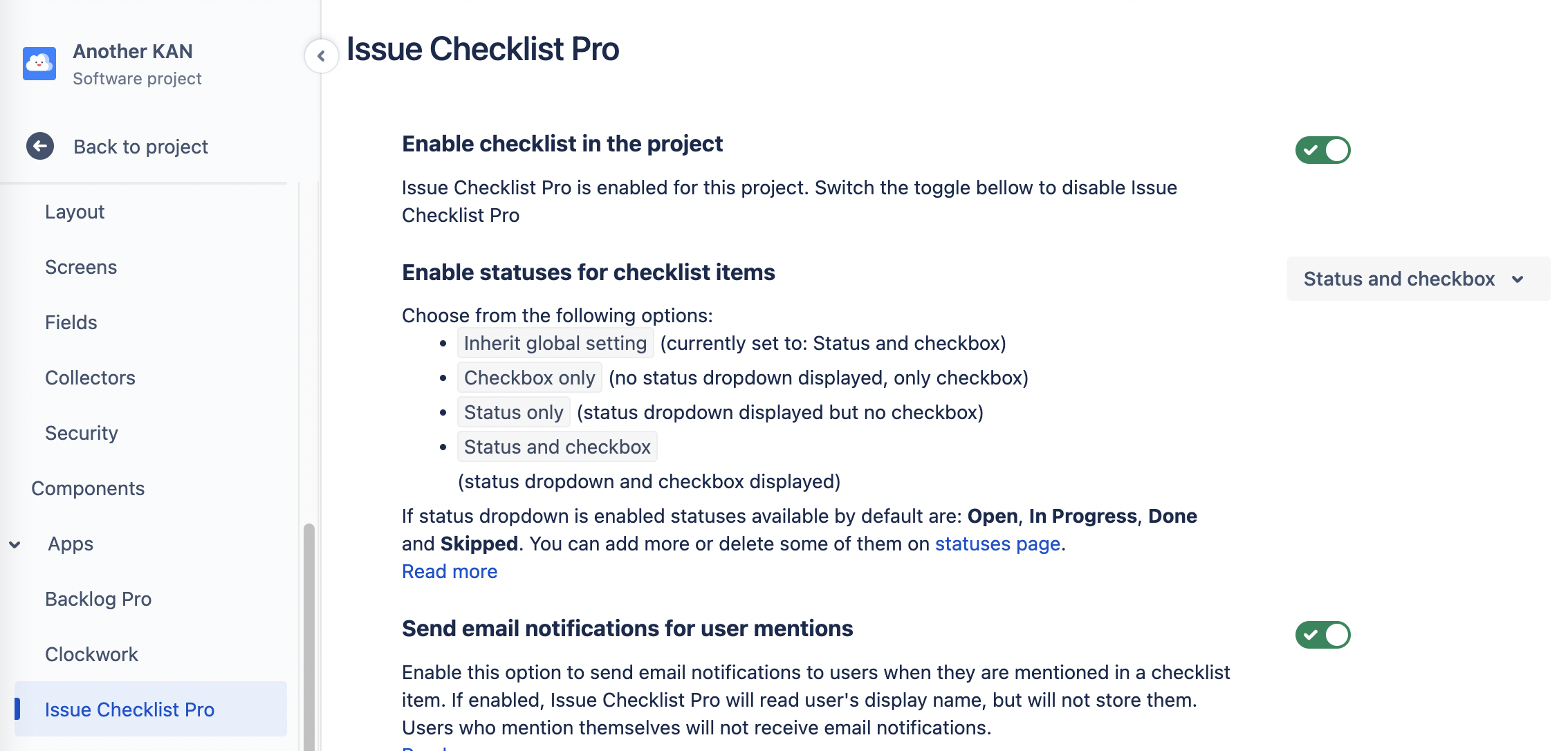Disable checklist in the project toggle
This screenshot has width=1568, height=751.
(x=1322, y=150)
